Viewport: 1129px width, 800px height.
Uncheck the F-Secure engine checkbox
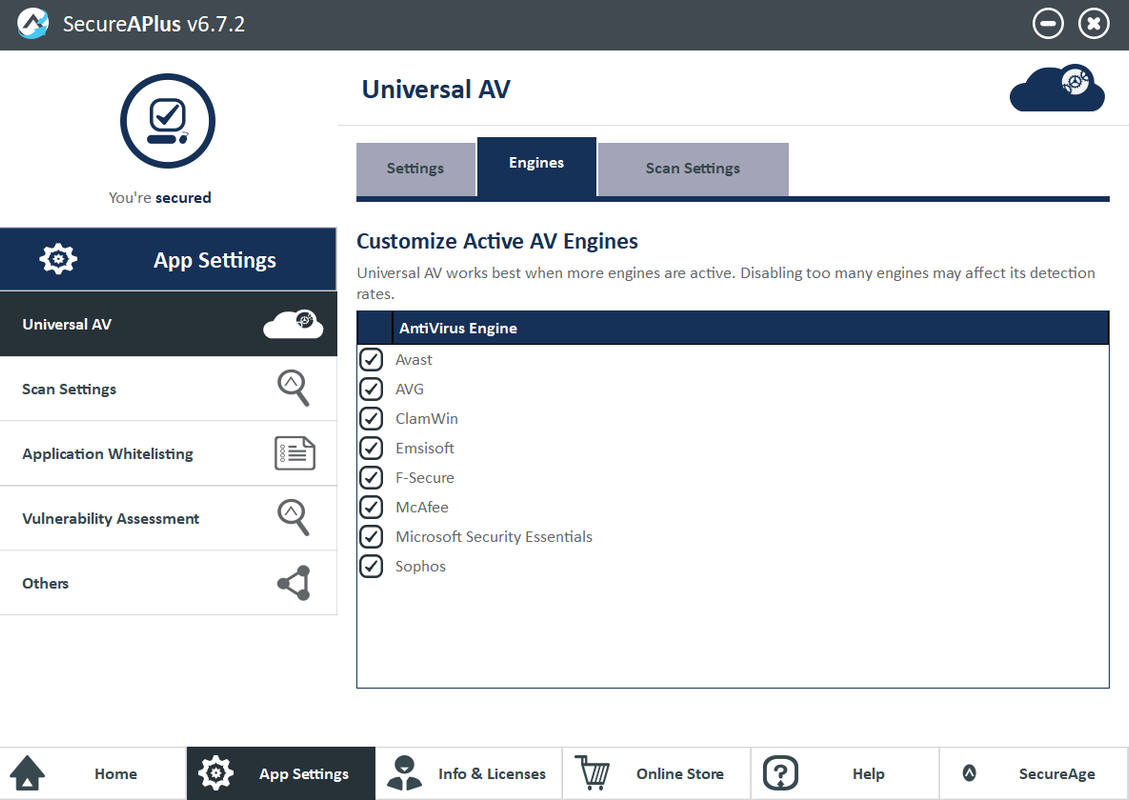(x=371, y=477)
